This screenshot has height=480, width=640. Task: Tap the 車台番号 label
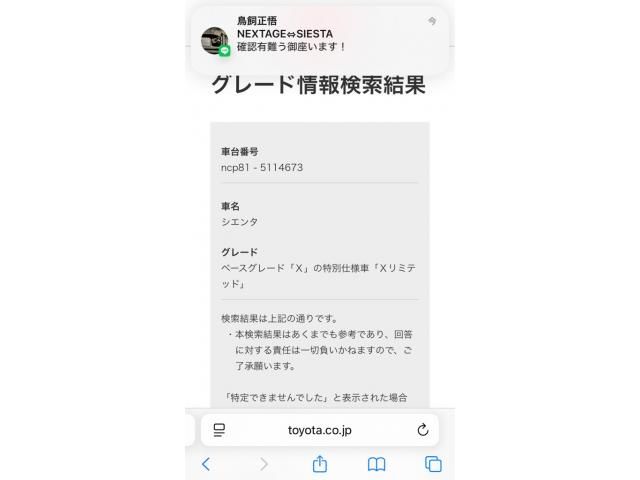pyautogui.click(x=240, y=152)
